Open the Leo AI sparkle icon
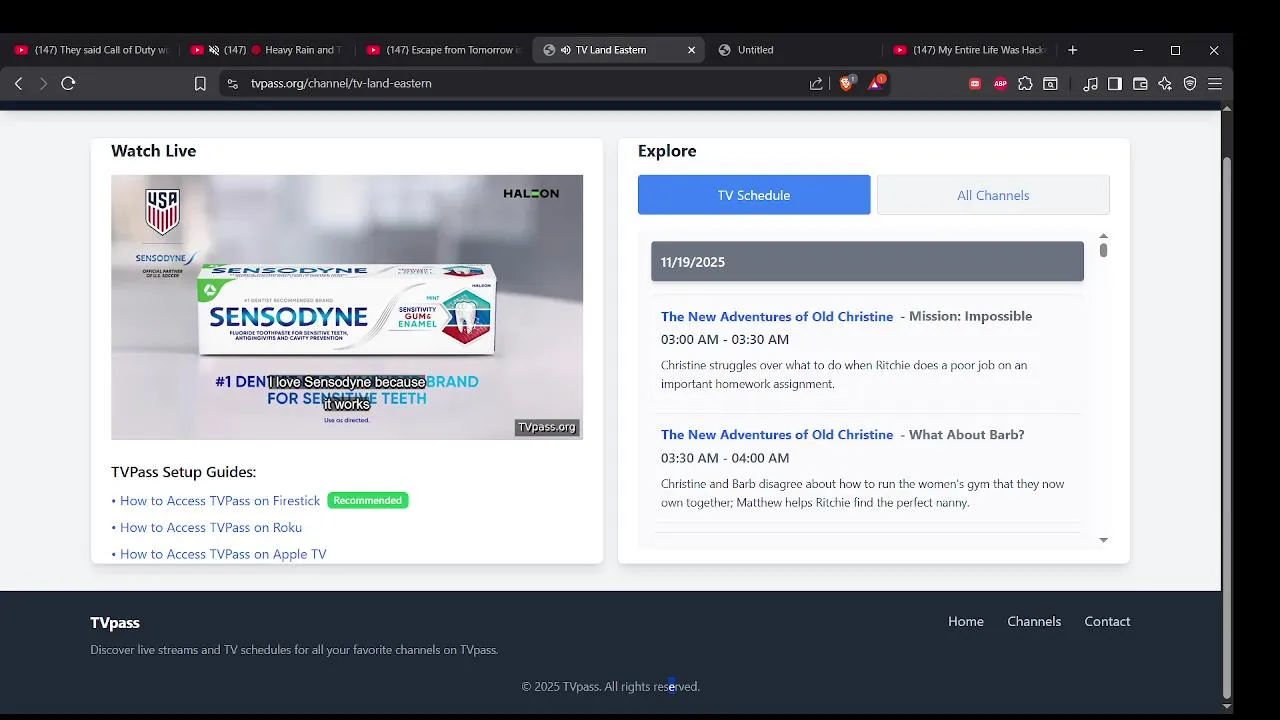1280x720 pixels. (1165, 84)
